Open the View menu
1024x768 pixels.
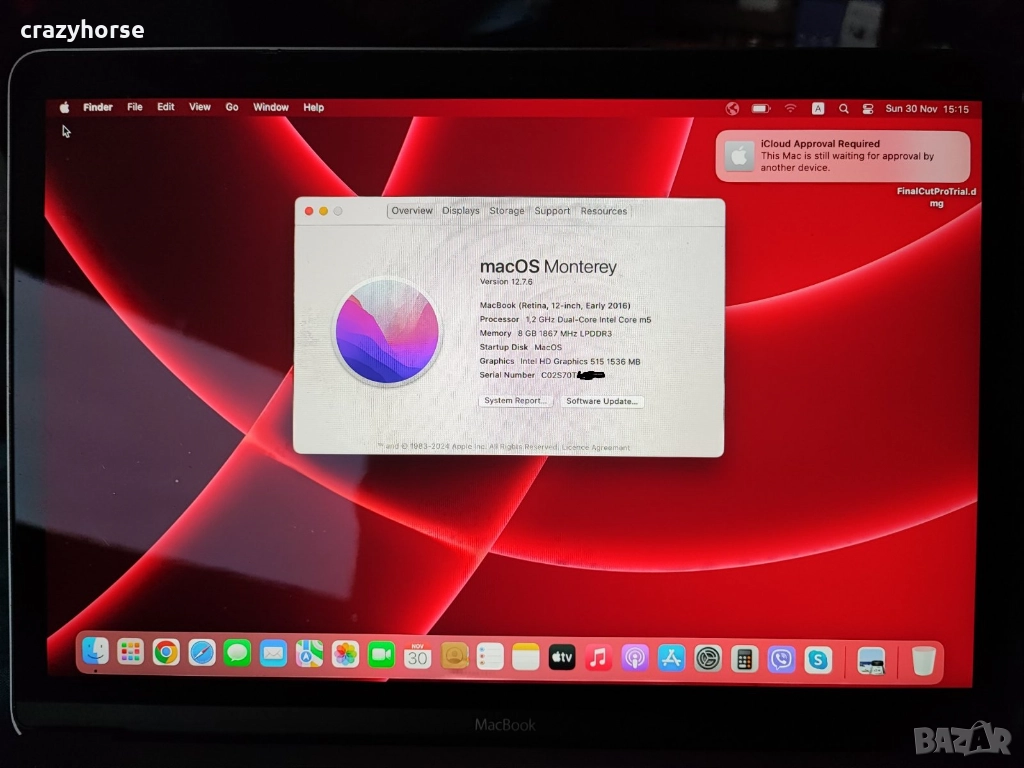click(200, 107)
